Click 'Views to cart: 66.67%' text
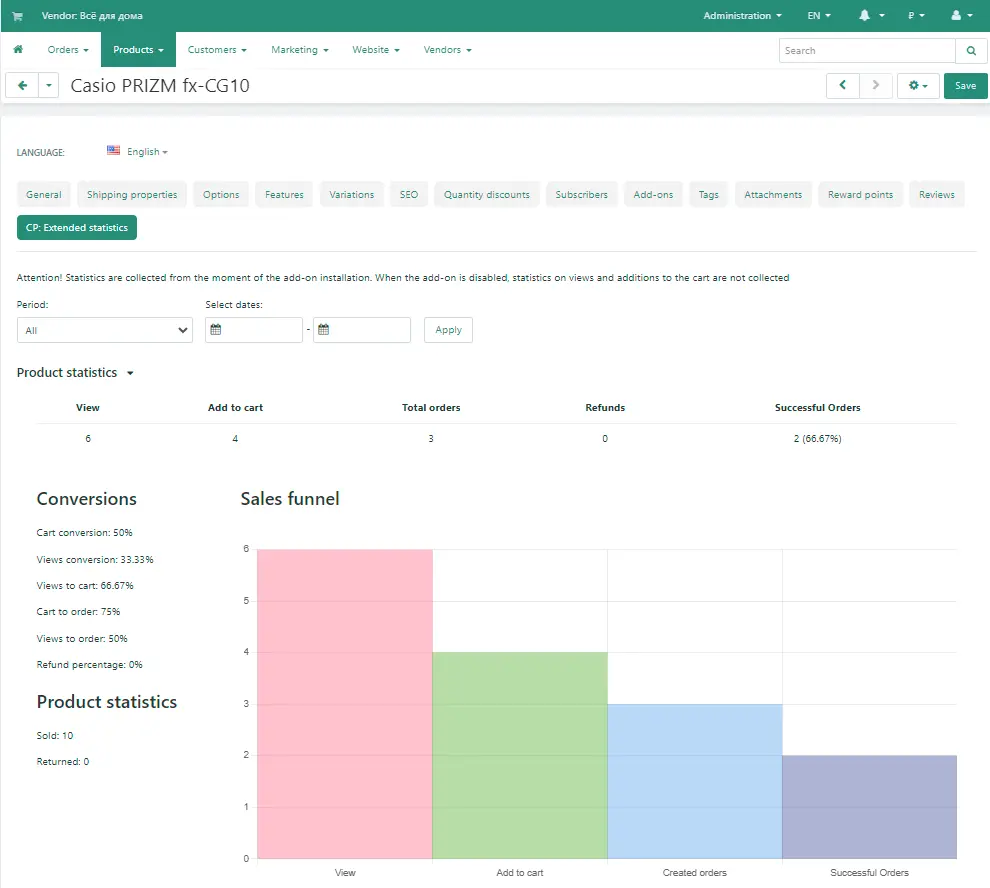The image size is (990, 888). point(85,585)
